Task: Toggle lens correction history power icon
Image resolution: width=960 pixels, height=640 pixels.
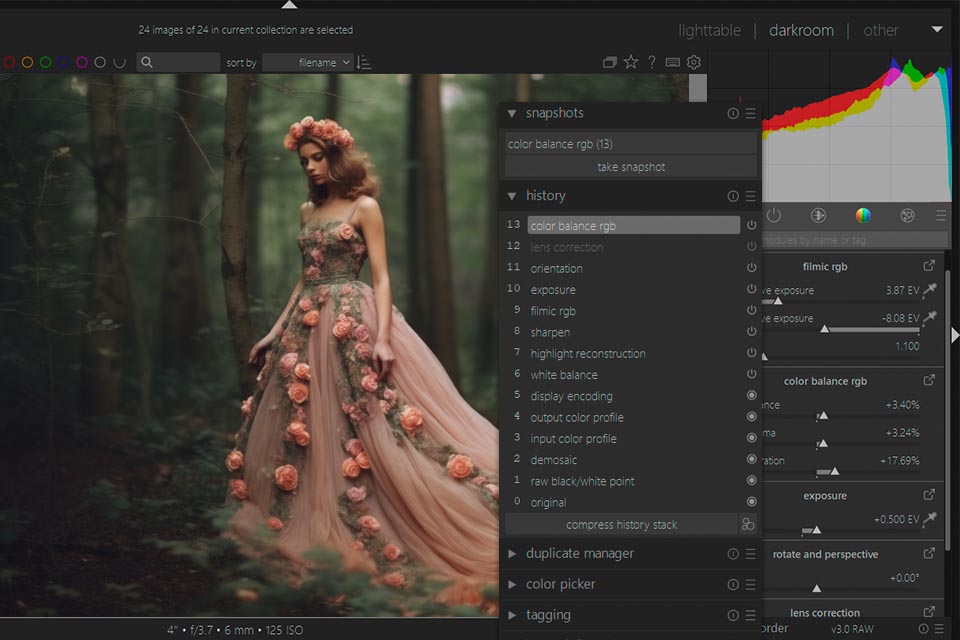Action: tap(751, 247)
